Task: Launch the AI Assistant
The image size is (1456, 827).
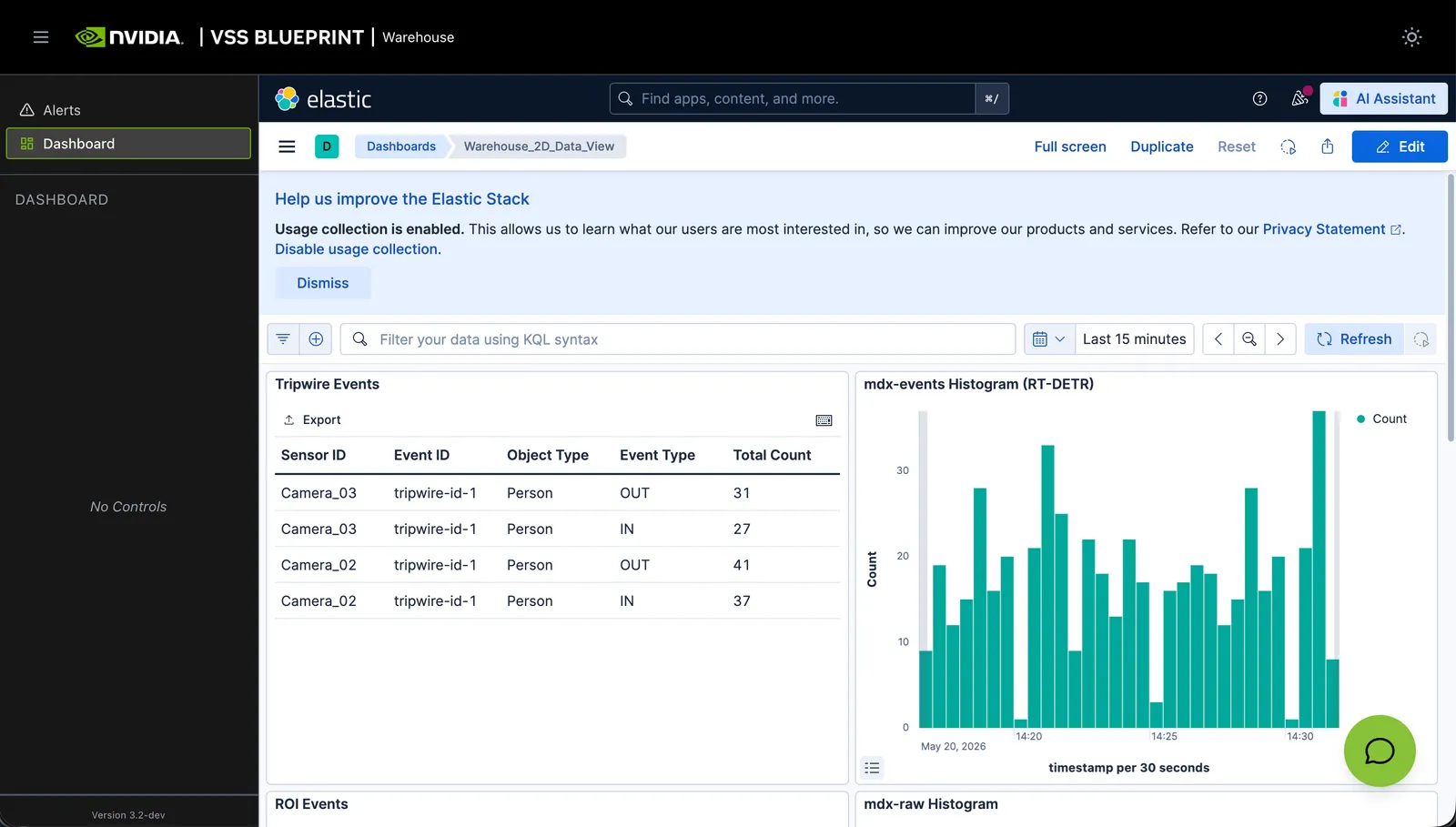Action: (1384, 99)
